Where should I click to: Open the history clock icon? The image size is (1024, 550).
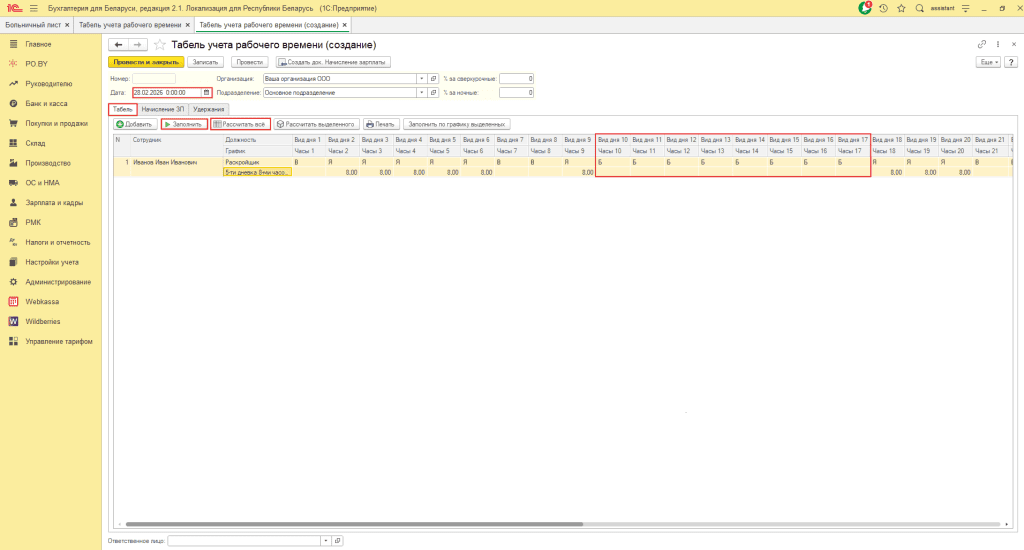pyautogui.click(x=883, y=8)
